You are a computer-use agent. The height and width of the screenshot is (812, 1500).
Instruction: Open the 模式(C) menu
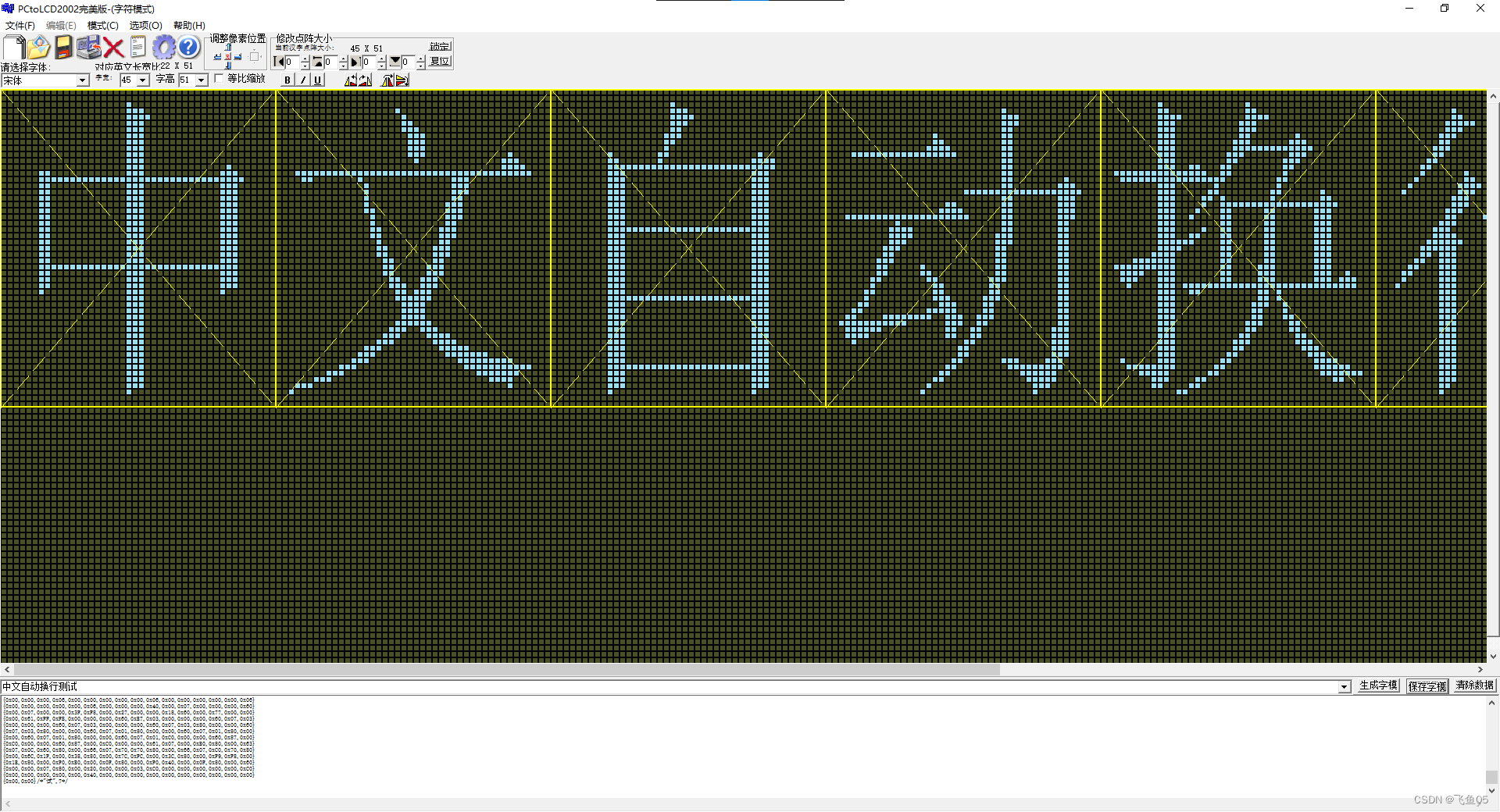click(102, 25)
